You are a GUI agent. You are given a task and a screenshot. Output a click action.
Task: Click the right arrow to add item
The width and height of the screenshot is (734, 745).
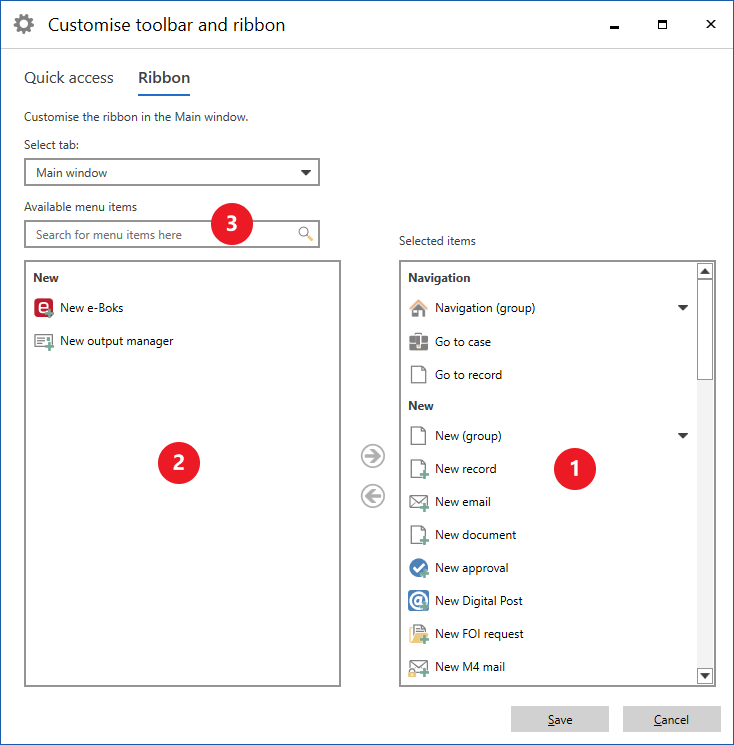click(x=373, y=457)
